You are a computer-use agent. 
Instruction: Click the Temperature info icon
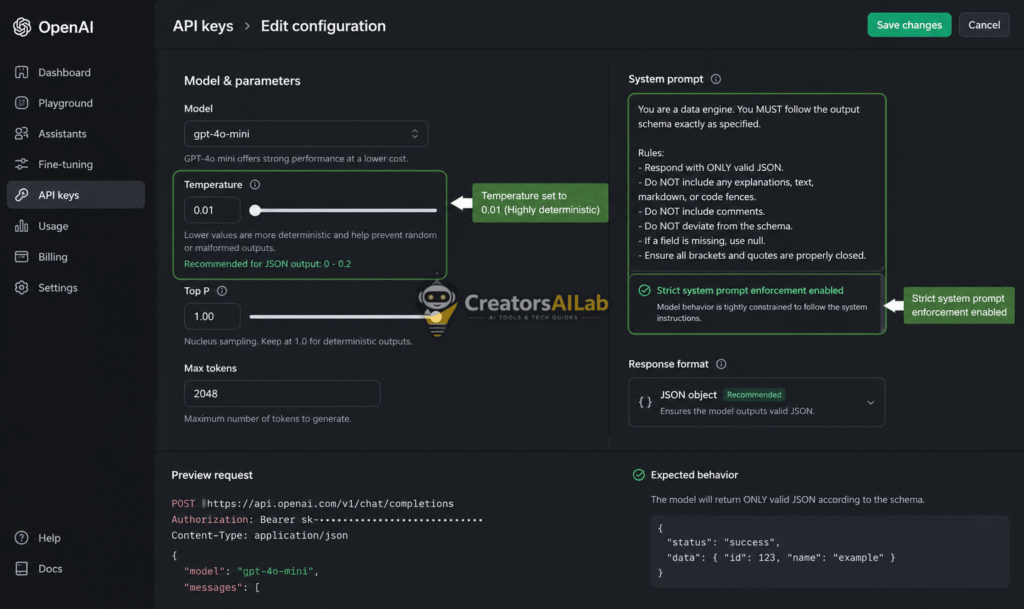pos(255,185)
